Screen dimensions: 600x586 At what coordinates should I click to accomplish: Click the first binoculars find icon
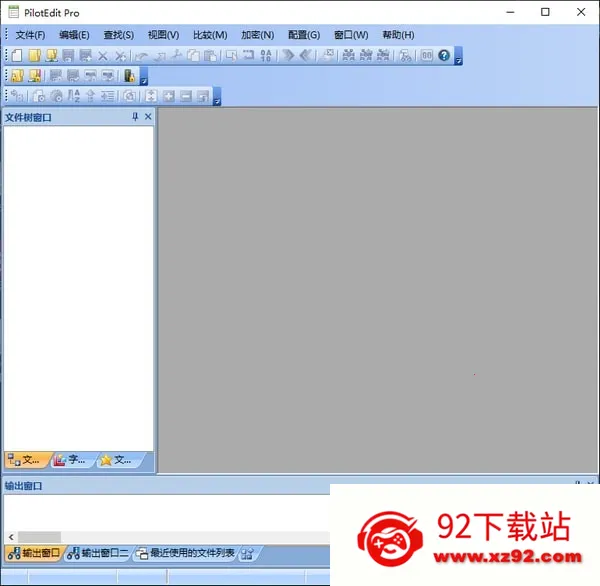[x=348, y=55]
